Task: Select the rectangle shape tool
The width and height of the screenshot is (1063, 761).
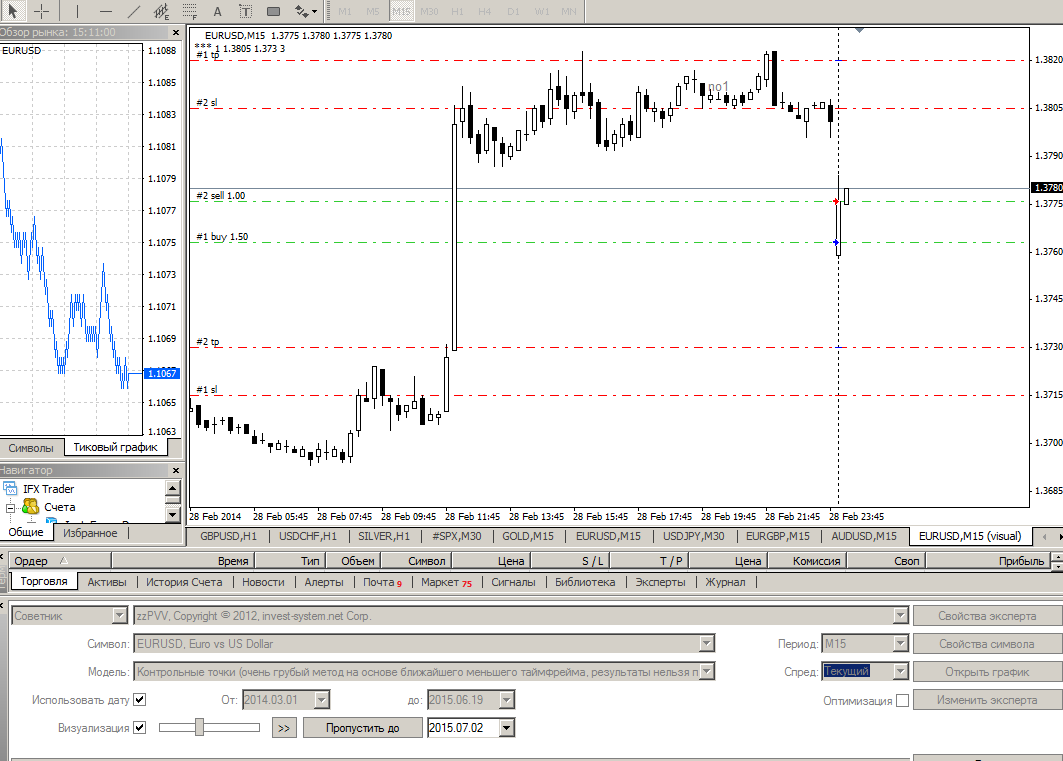Action: (x=273, y=11)
